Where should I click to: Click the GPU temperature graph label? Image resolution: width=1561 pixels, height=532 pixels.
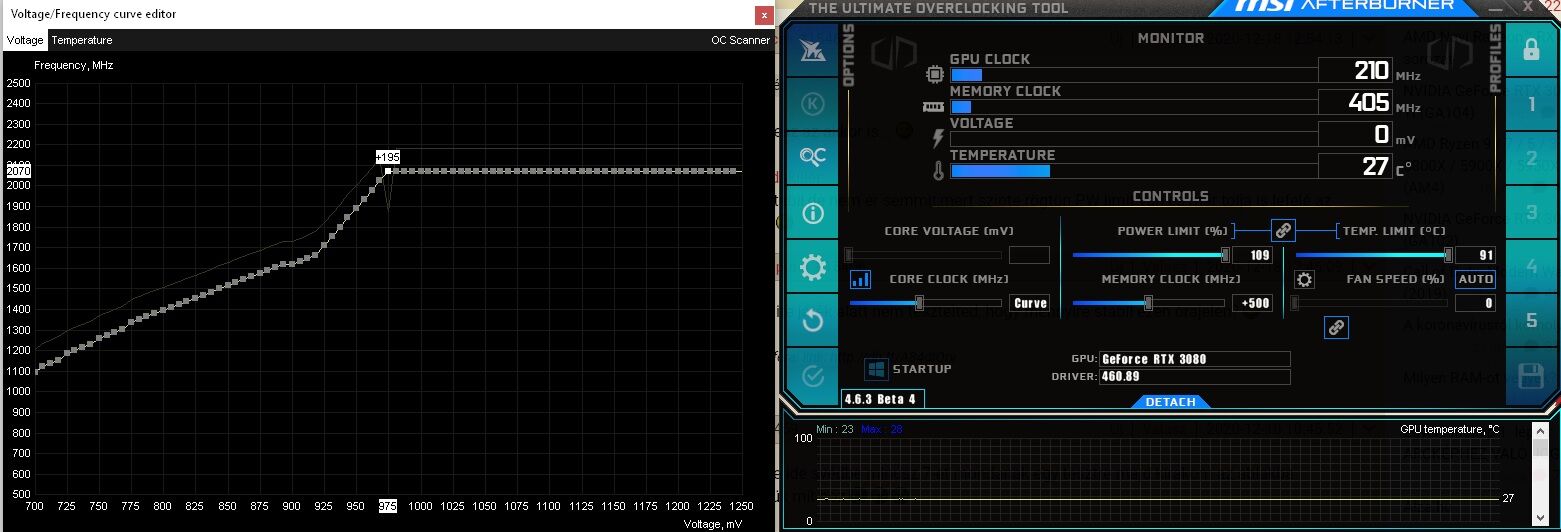(1449, 429)
